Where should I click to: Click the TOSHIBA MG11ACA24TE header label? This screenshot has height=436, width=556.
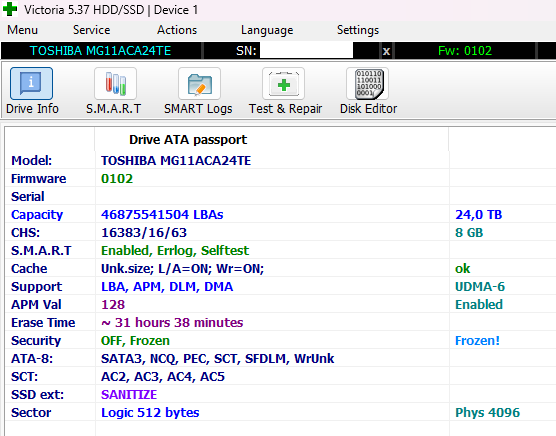coord(100,51)
